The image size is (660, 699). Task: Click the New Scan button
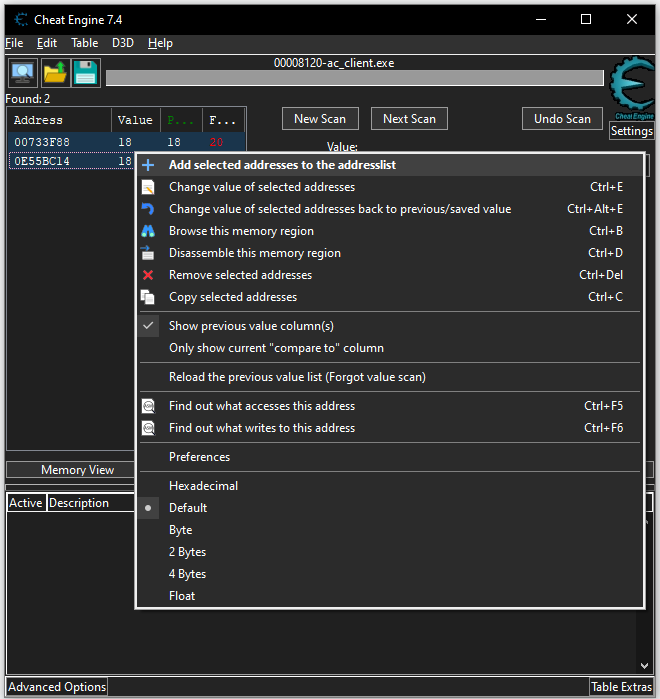point(320,119)
